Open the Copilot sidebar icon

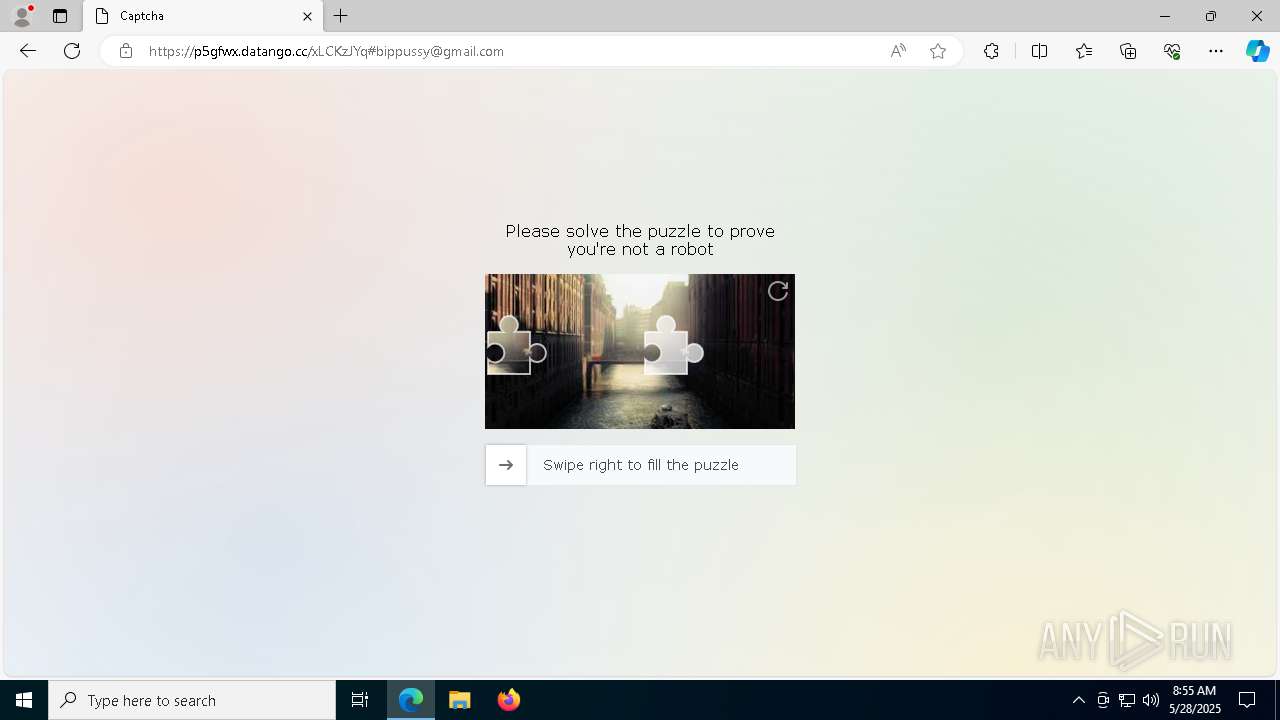(1257, 51)
